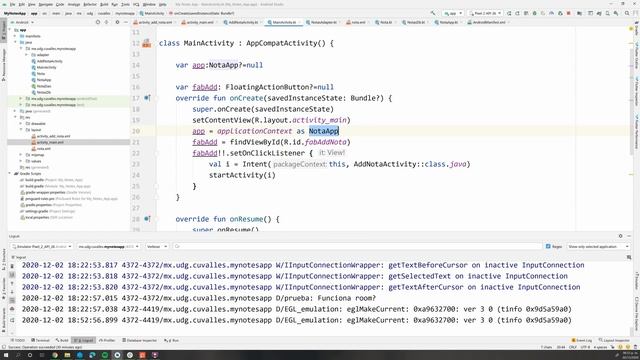Select activity_add_nota.xml in layout folder

click(x=53, y=136)
